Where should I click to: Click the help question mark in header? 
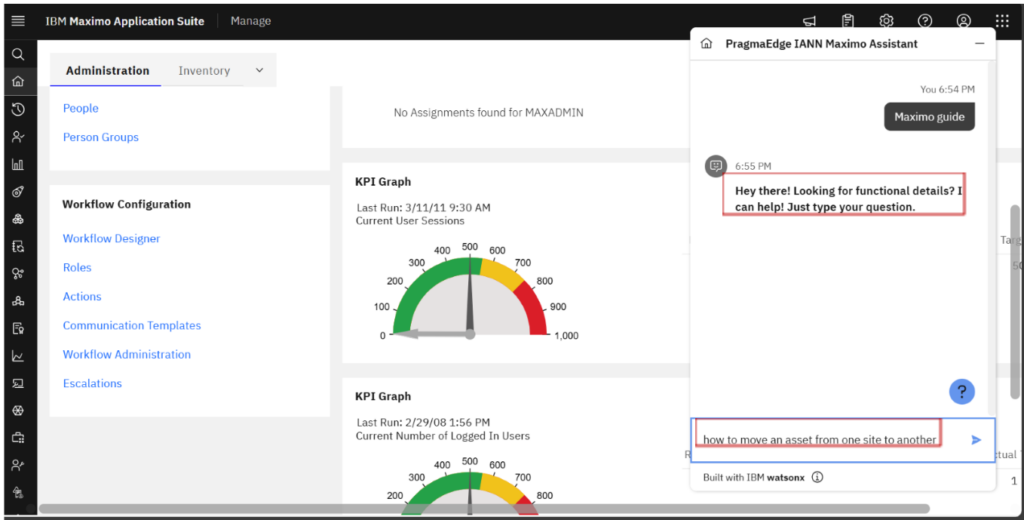(x=925, y=21)
